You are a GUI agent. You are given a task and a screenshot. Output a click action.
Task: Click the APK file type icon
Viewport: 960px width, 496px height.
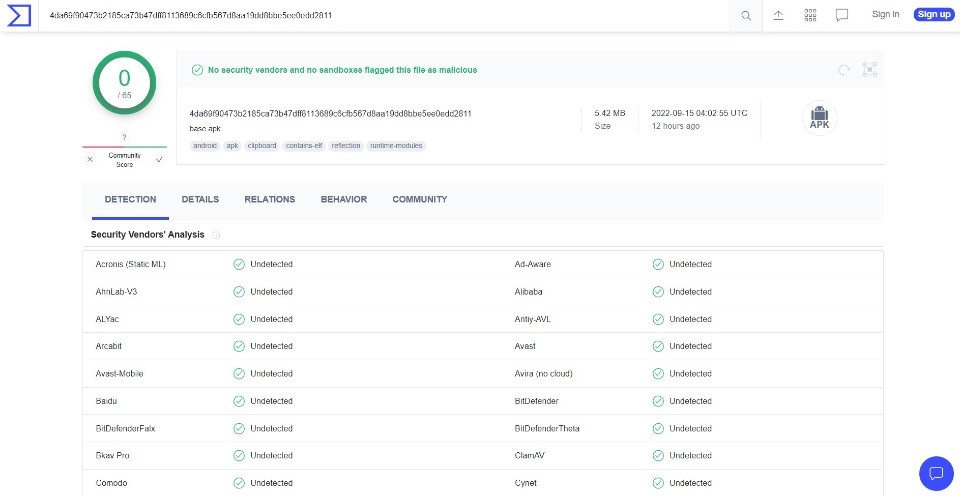(x=820, y=117)
